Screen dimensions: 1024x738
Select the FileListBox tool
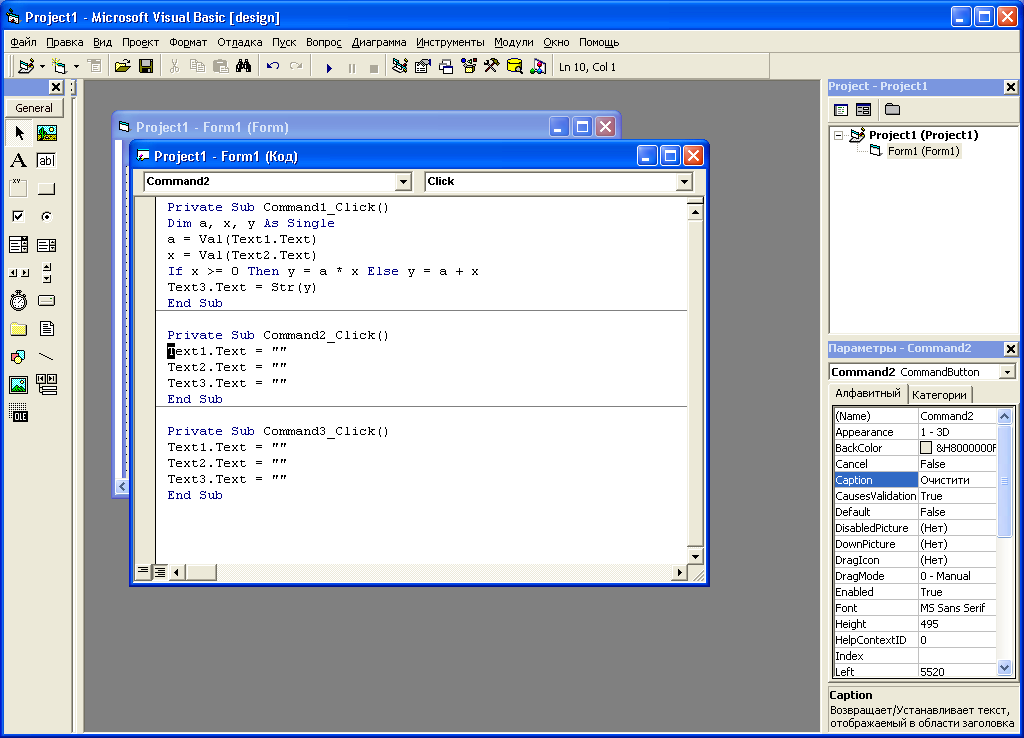click(46, 329)
